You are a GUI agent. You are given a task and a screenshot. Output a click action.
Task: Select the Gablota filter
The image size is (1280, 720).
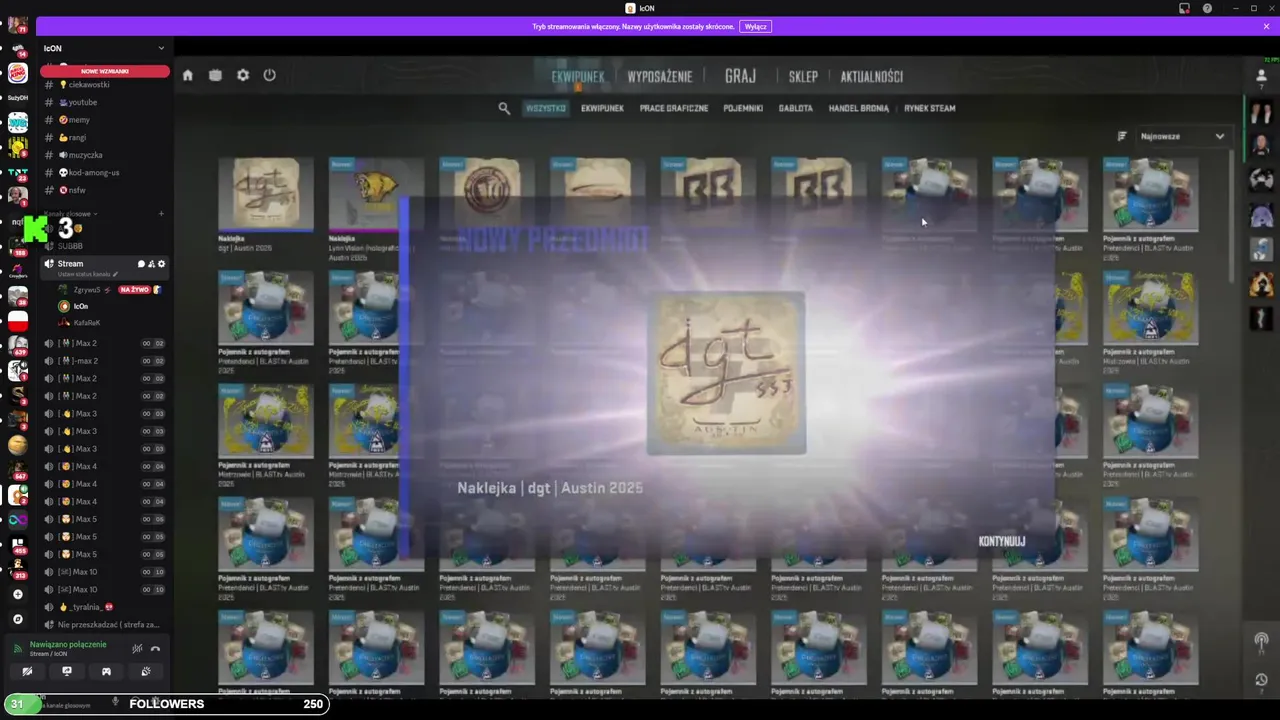pos(796,108)
